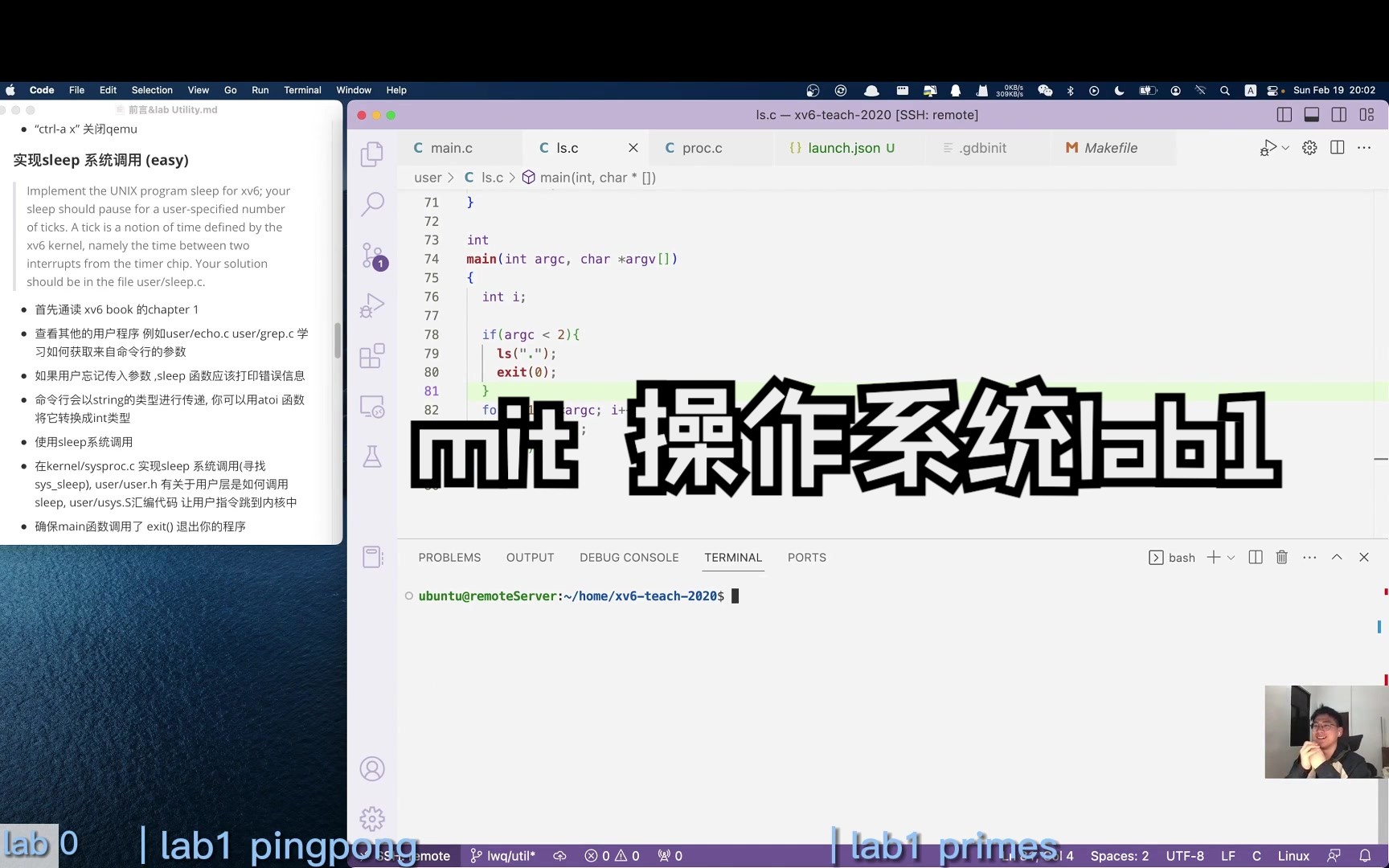1389x868 pixels.
Task: Open Accounts icon in activity bar
Action: click(372, 769)
